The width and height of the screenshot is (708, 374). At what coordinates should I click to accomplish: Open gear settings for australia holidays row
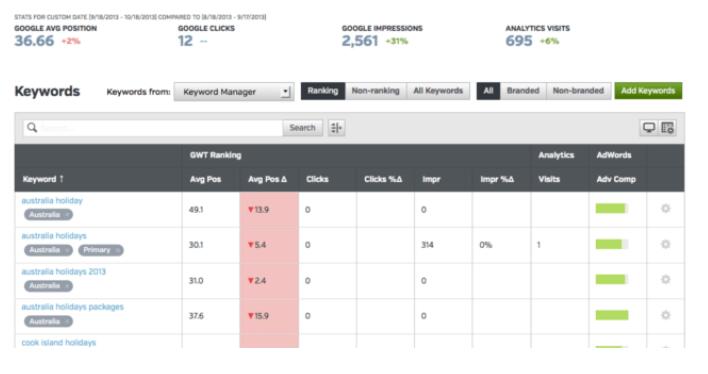(x=666, y=244)
